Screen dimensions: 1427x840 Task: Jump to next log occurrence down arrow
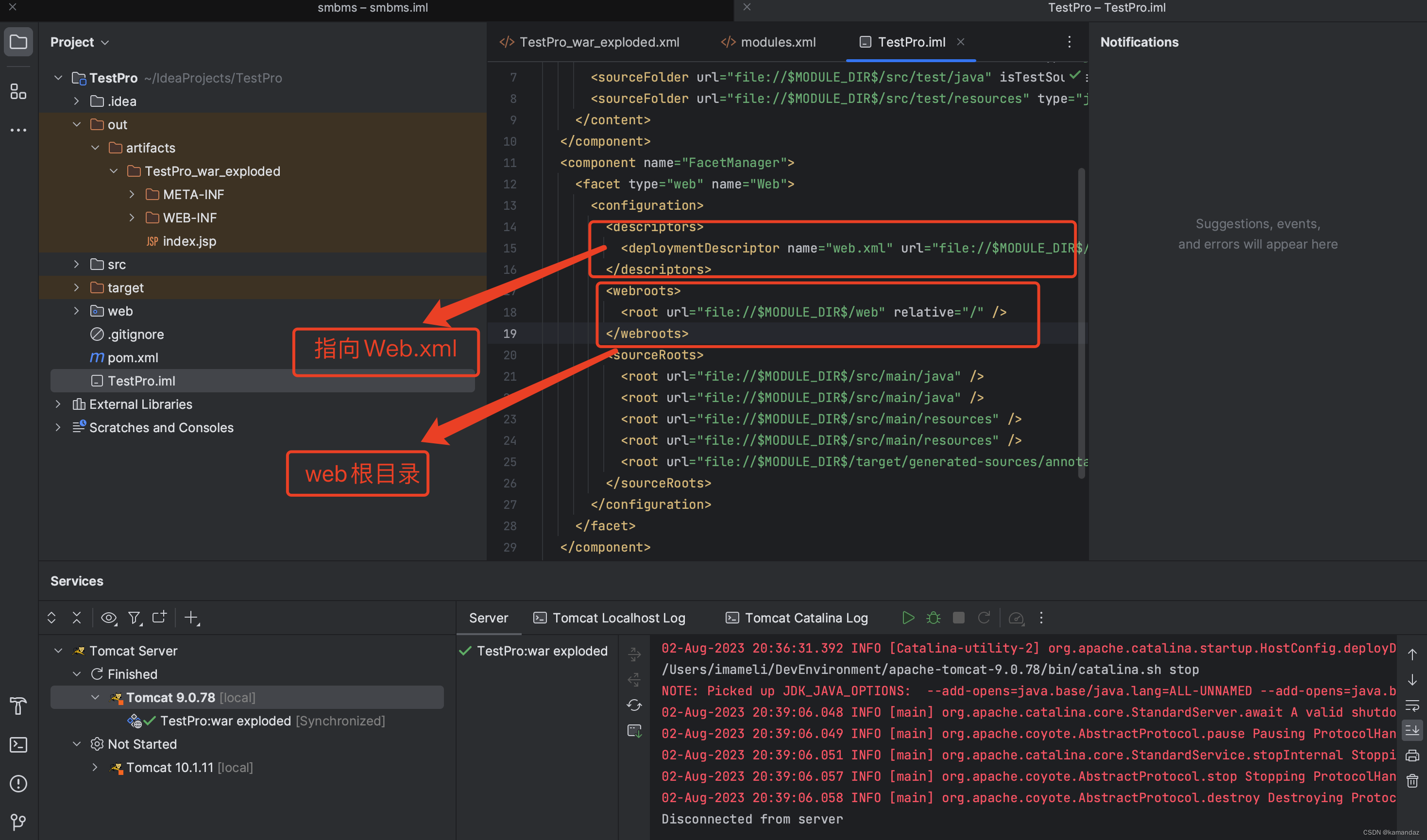pos(1412,680)
